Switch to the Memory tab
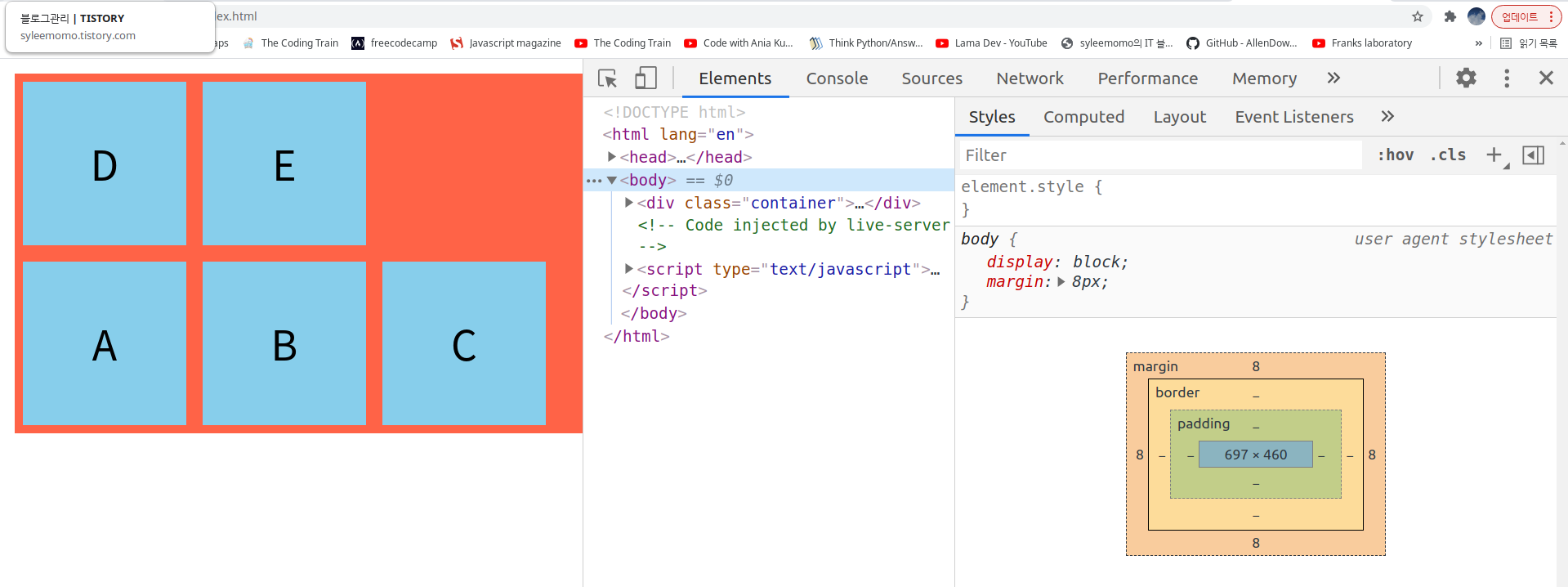The width and height of the screenshot is (1568, 587). click(x=1264, y=78)
